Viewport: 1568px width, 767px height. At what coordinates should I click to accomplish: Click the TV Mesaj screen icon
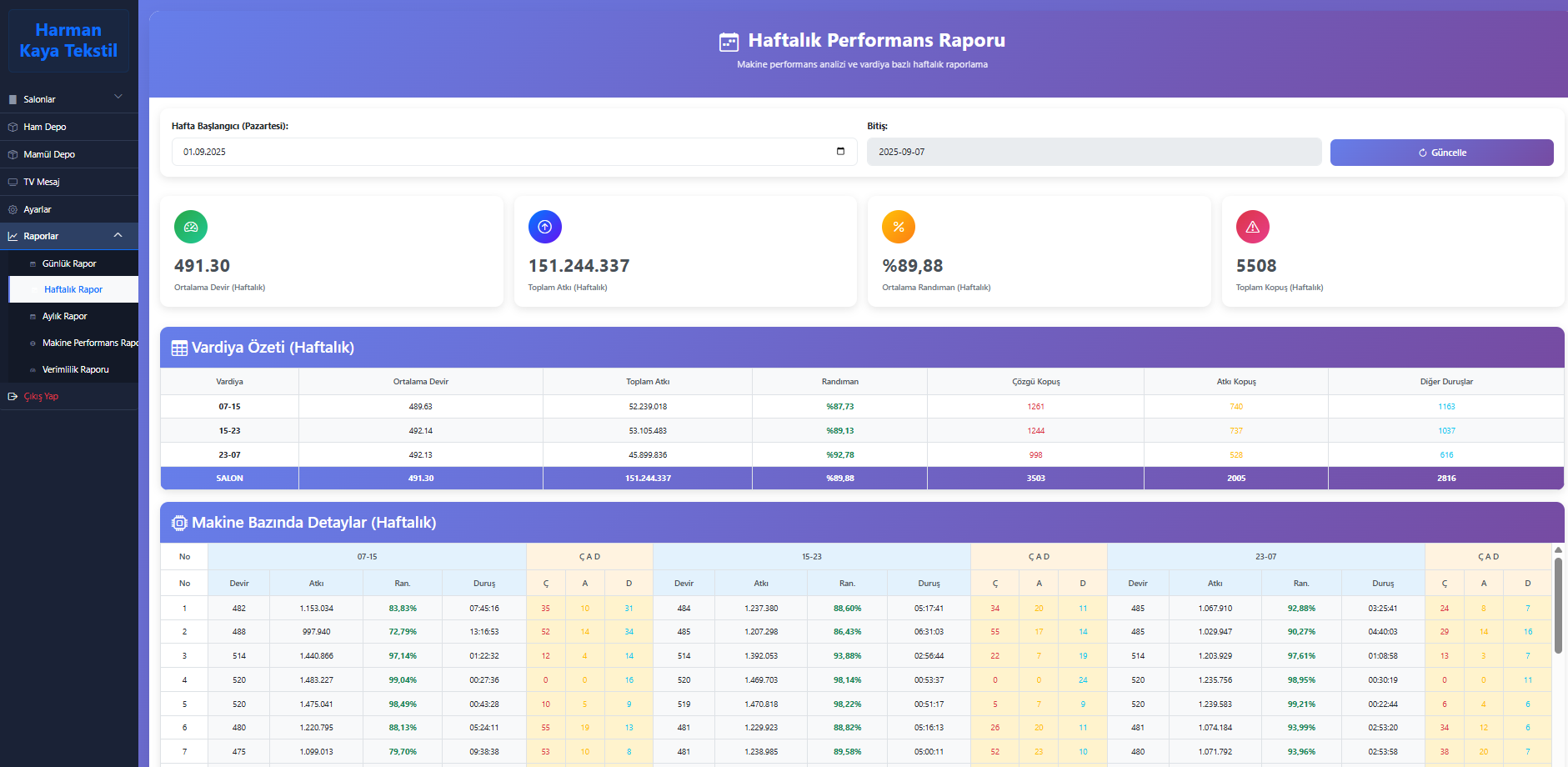click(13, 182)
